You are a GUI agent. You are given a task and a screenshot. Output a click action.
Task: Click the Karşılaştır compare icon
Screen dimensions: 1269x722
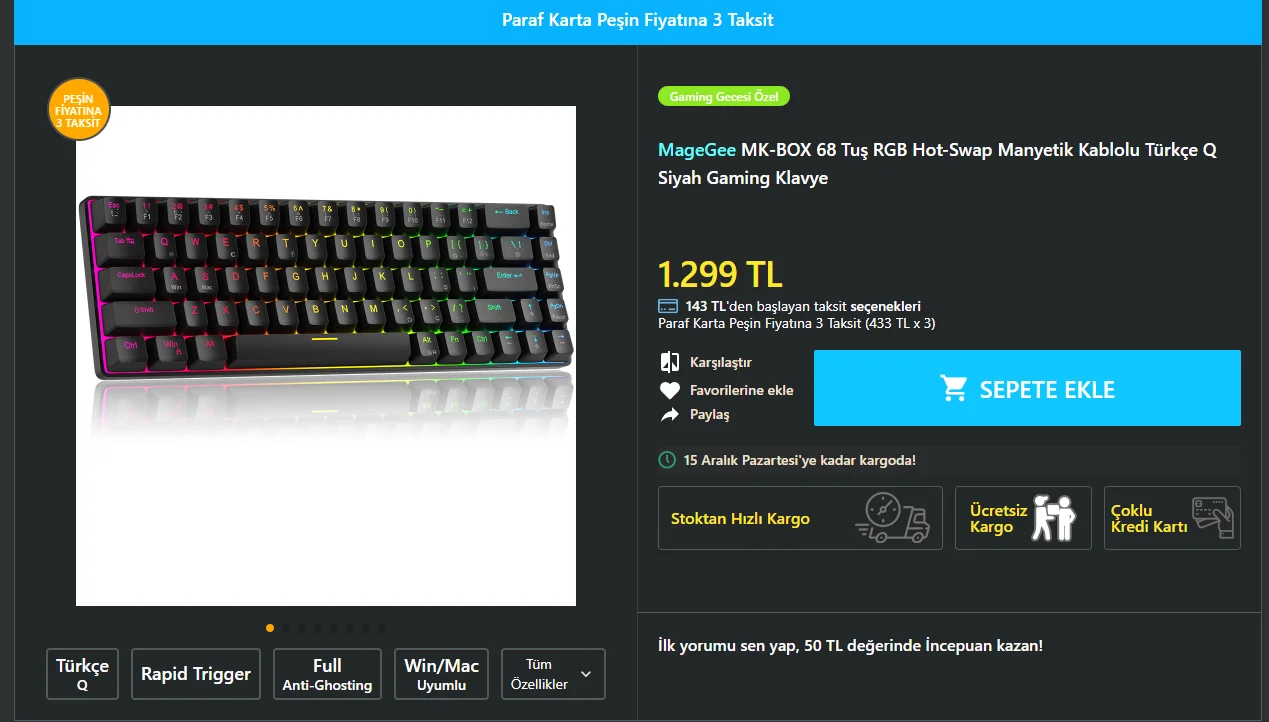tap(669, 362)
